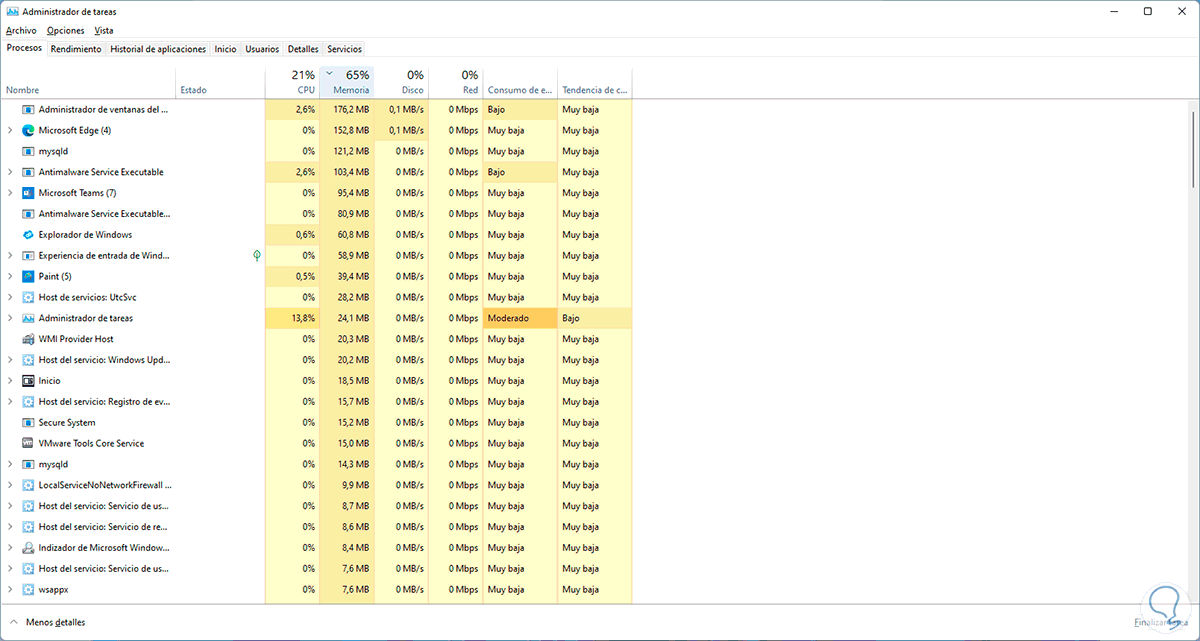
Task: Click the green leaf status icon
Action: (x=257, y=256)
